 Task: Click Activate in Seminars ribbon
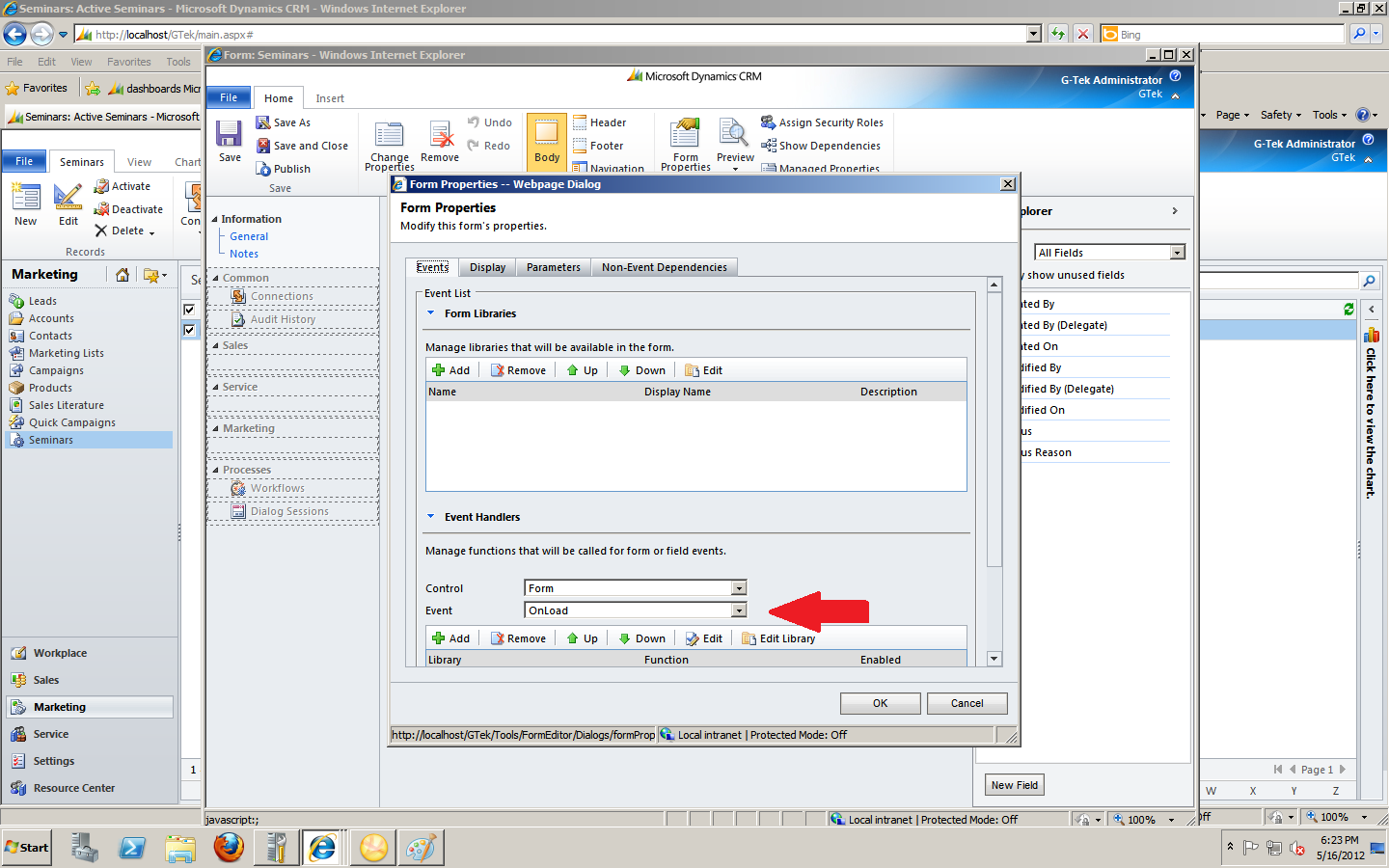coord(122,186)
